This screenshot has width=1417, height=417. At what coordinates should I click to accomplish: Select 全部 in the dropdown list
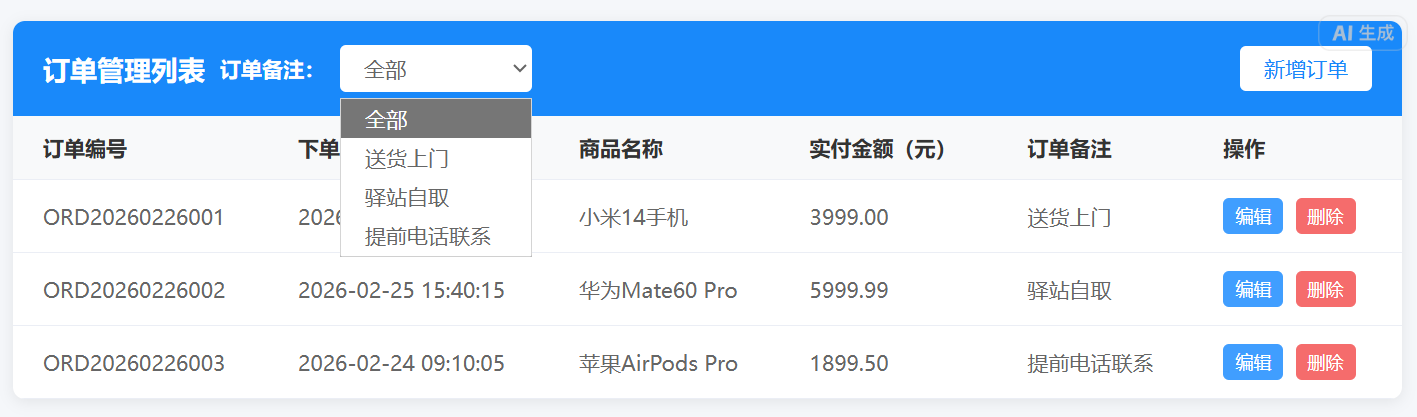point(435,120)
